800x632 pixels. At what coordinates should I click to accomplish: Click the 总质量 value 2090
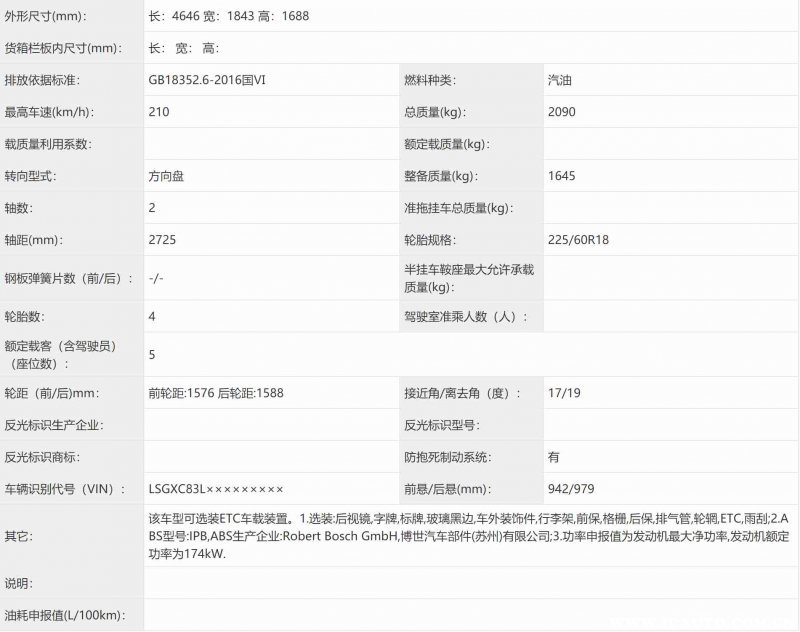(562, 112)
